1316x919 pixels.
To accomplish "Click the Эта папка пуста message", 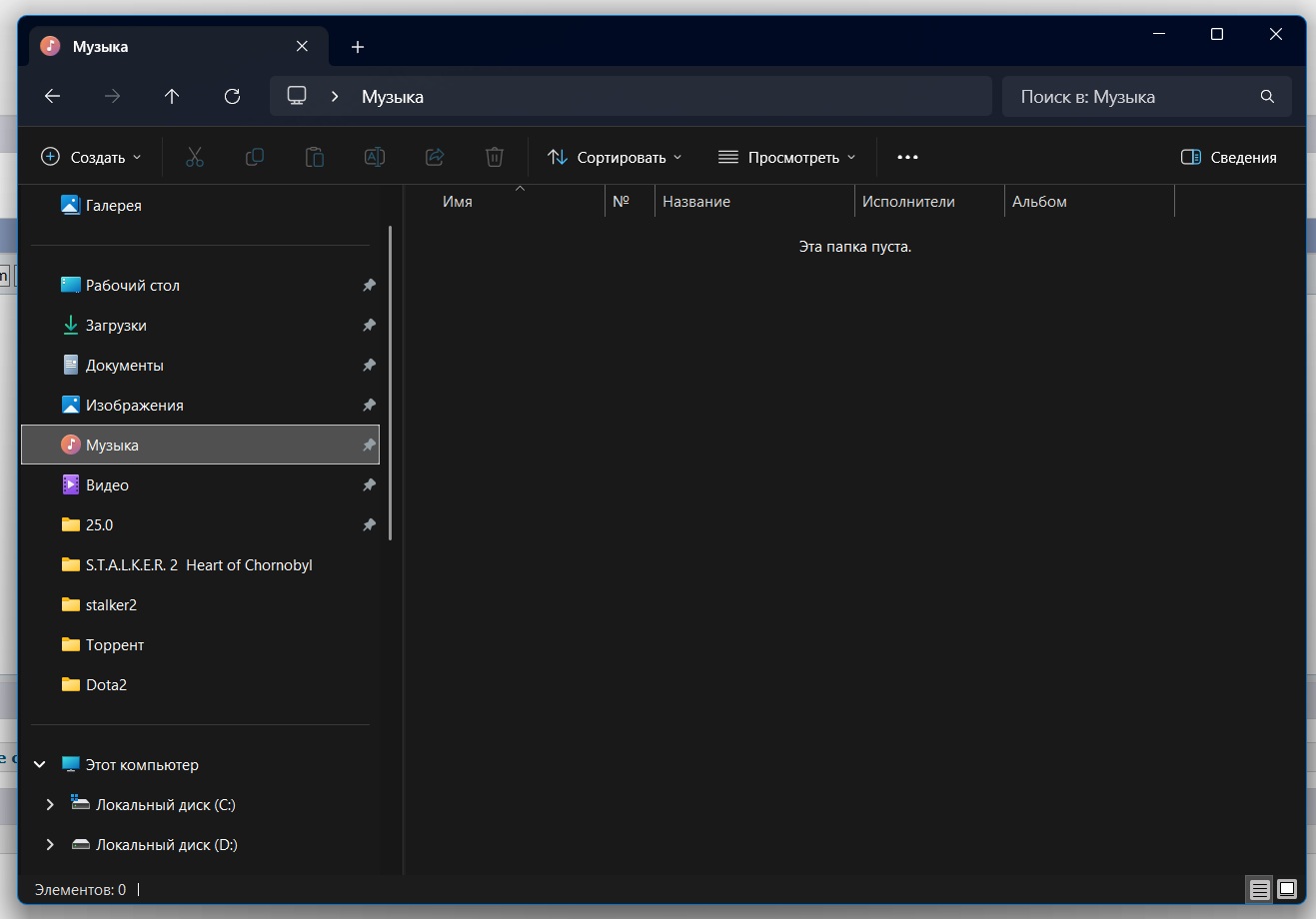I will pyautogui.click(x=855, y=247).
